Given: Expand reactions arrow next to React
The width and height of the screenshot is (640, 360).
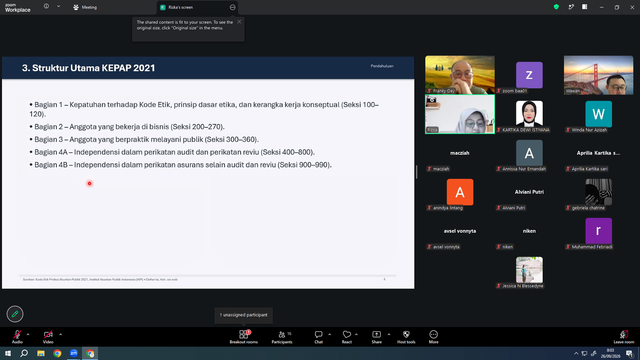Looking at the screenshot, I should tap(356, 334).
